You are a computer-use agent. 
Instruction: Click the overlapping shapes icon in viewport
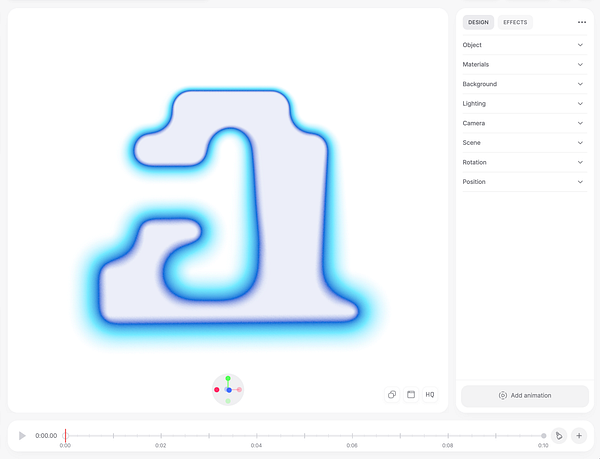tap(392, 394)
